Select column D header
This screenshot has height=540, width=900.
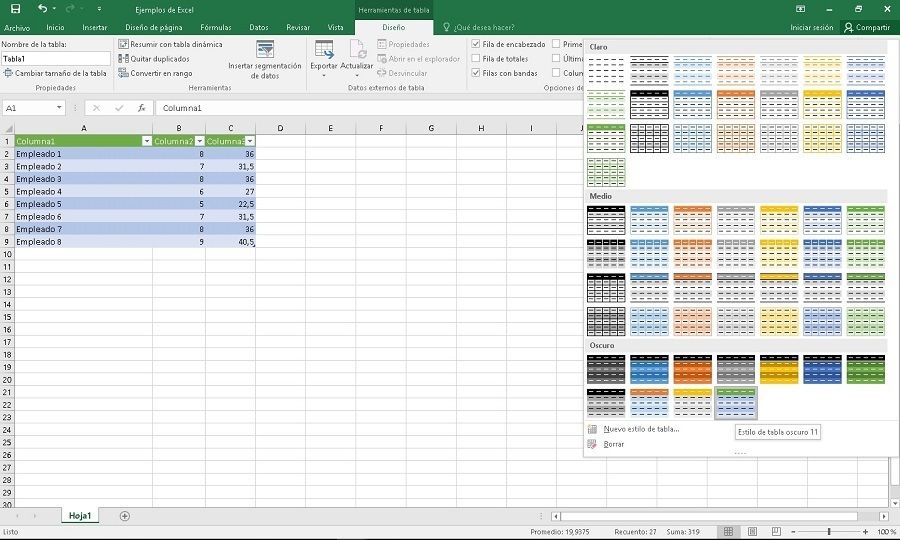[281, 129]
